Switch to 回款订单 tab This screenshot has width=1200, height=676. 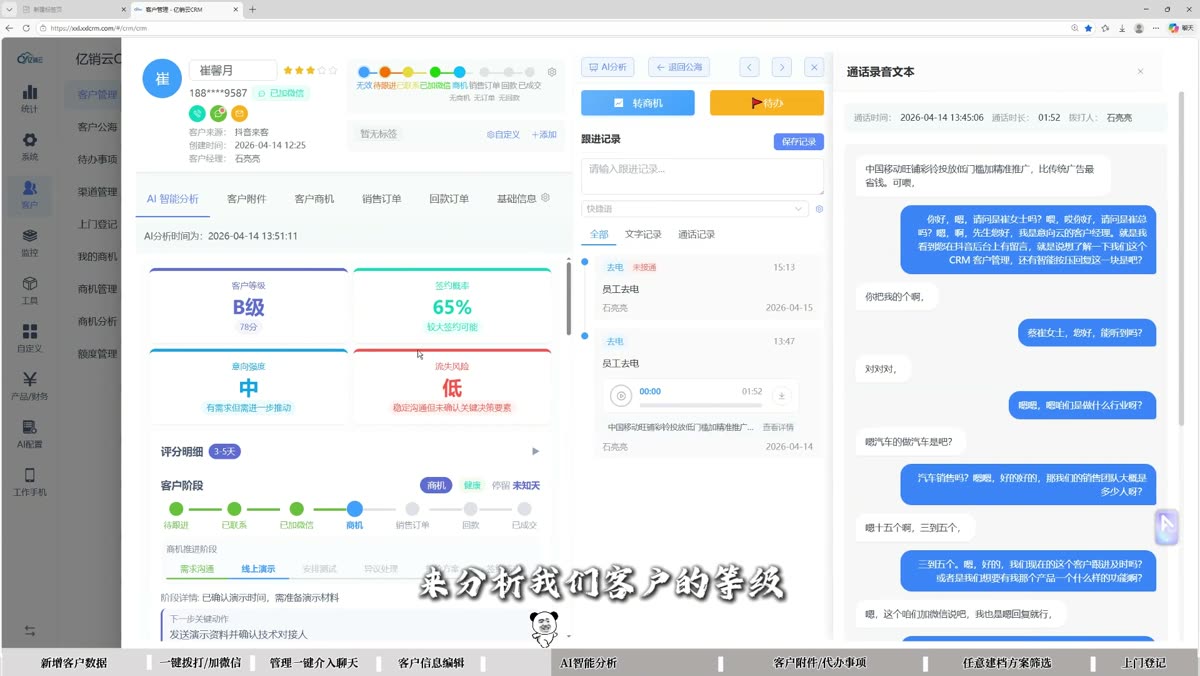tap(449, 199)
